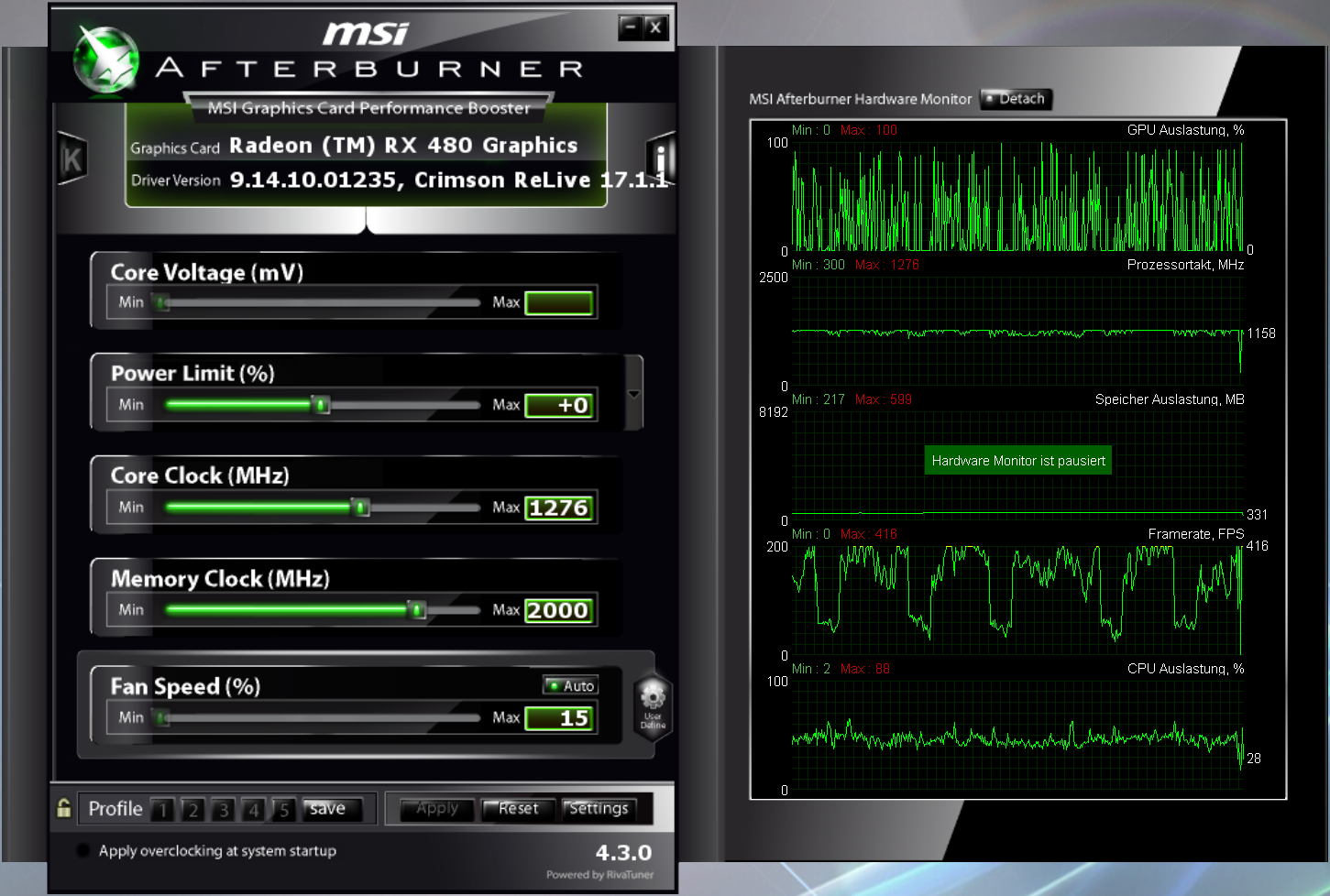Image resolution: width=1330 pixels, height=896 pixels.
Task: Select profile slot 4
Action: 254,810
